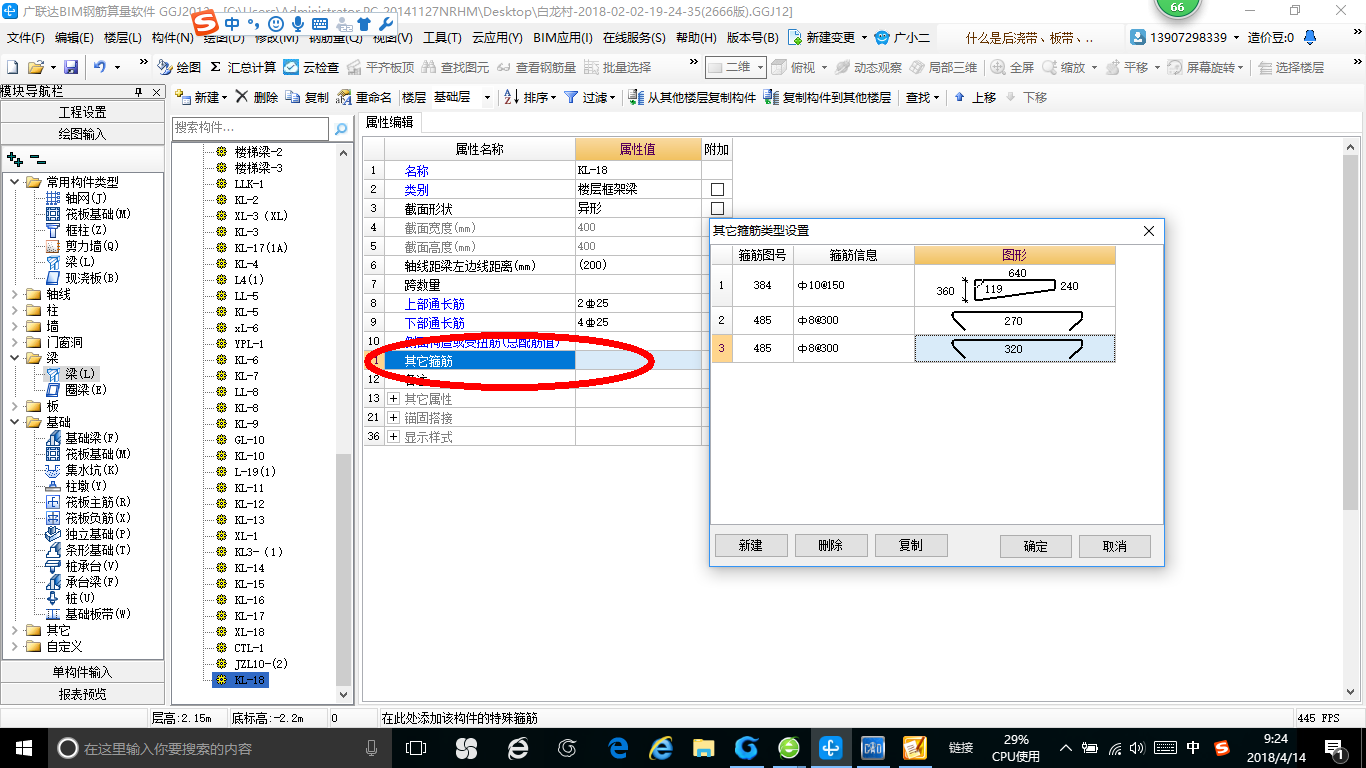
Task: Expand 显示样式 row in property table
Action: 394,437
